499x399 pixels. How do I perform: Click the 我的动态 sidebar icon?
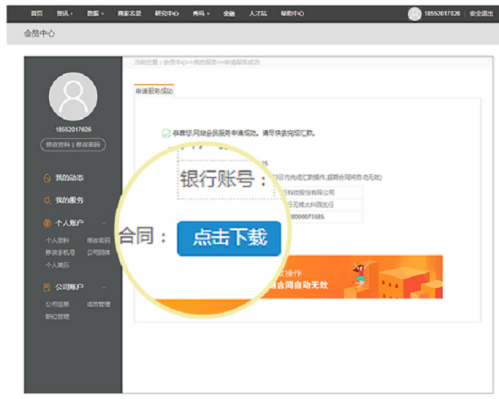coord(47,178)
